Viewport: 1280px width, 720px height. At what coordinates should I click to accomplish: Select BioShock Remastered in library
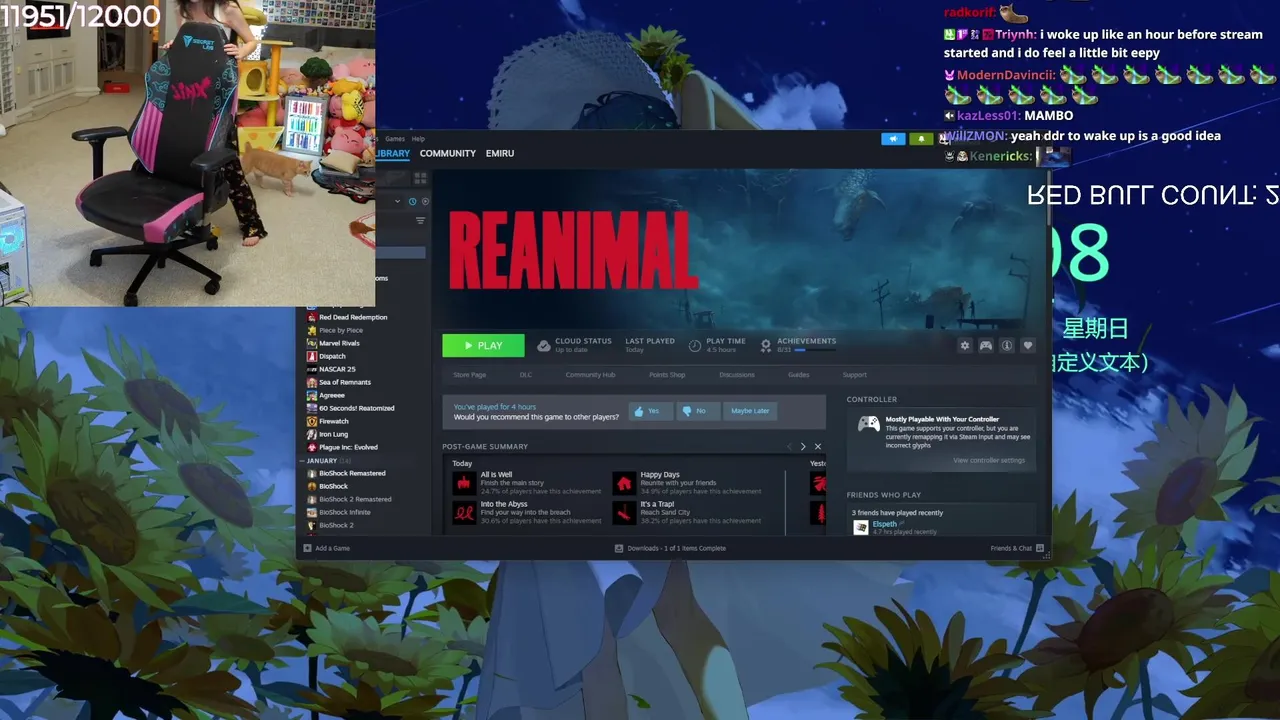point(346,473)
